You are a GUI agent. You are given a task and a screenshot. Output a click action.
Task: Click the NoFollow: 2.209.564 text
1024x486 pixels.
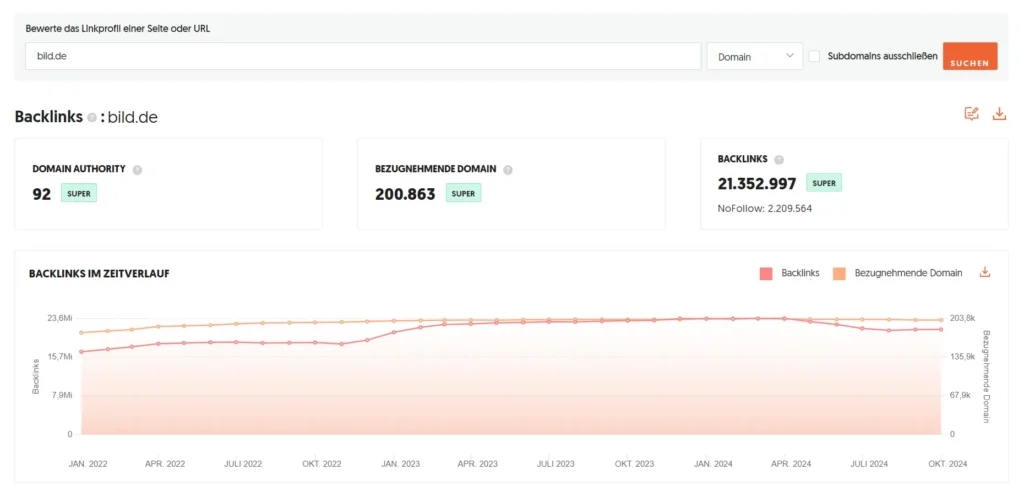(x=765, y=209)
